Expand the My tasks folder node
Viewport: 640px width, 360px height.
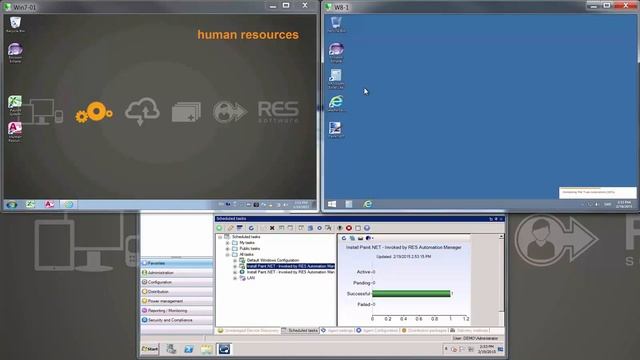point(227,243)
